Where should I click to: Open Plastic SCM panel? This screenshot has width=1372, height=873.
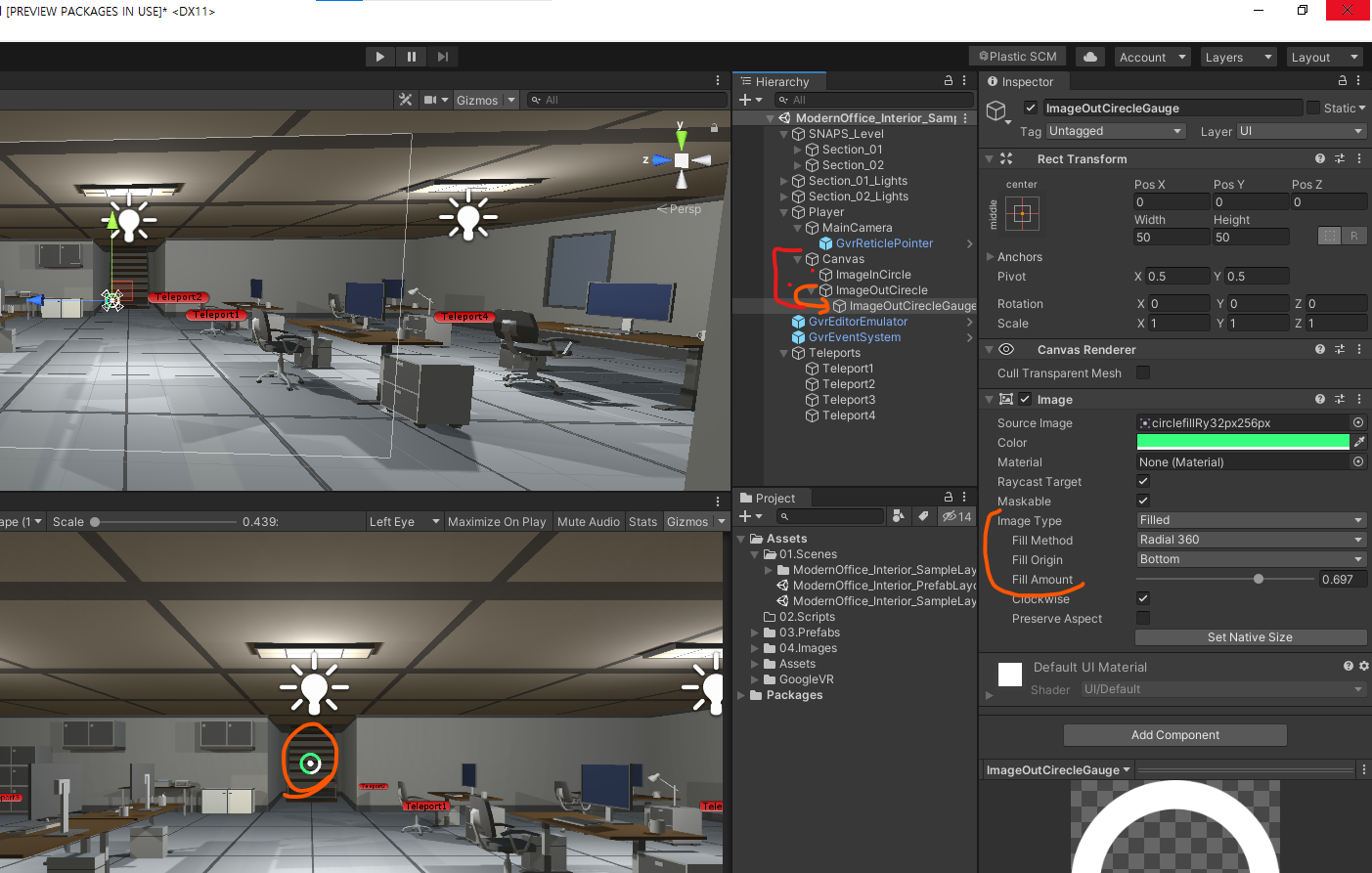tap(1018, 57)
